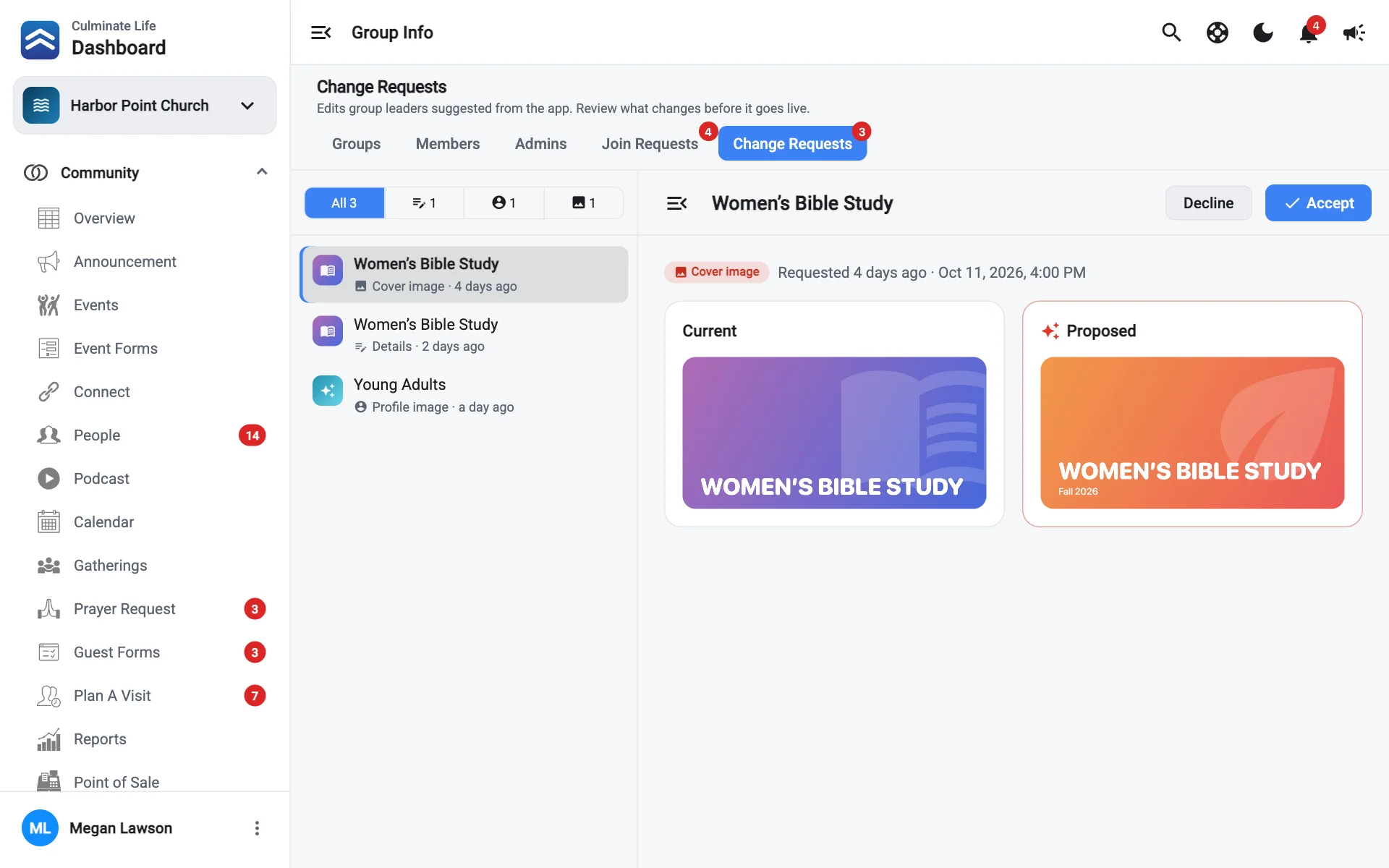This screenshot has height=868, width=1389.
Task: Open People in sidebar
Action: point(145,435)
